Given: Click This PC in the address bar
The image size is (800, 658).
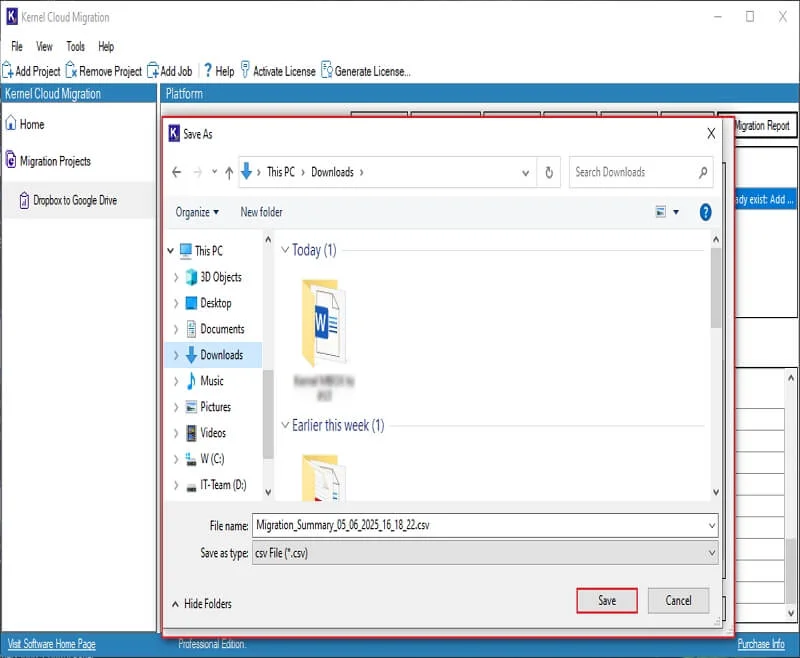Looking at the screenshot, I should (281, 172).
